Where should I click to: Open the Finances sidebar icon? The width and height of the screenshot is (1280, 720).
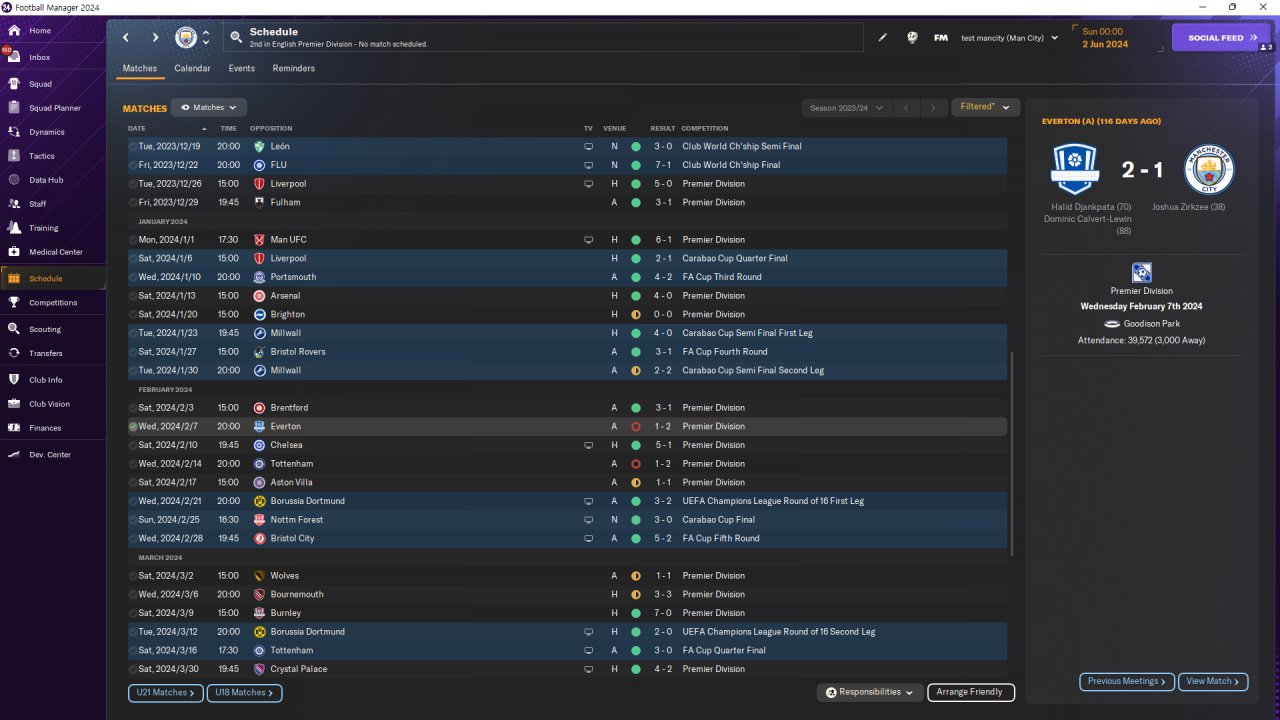click(x=14, y=427)
